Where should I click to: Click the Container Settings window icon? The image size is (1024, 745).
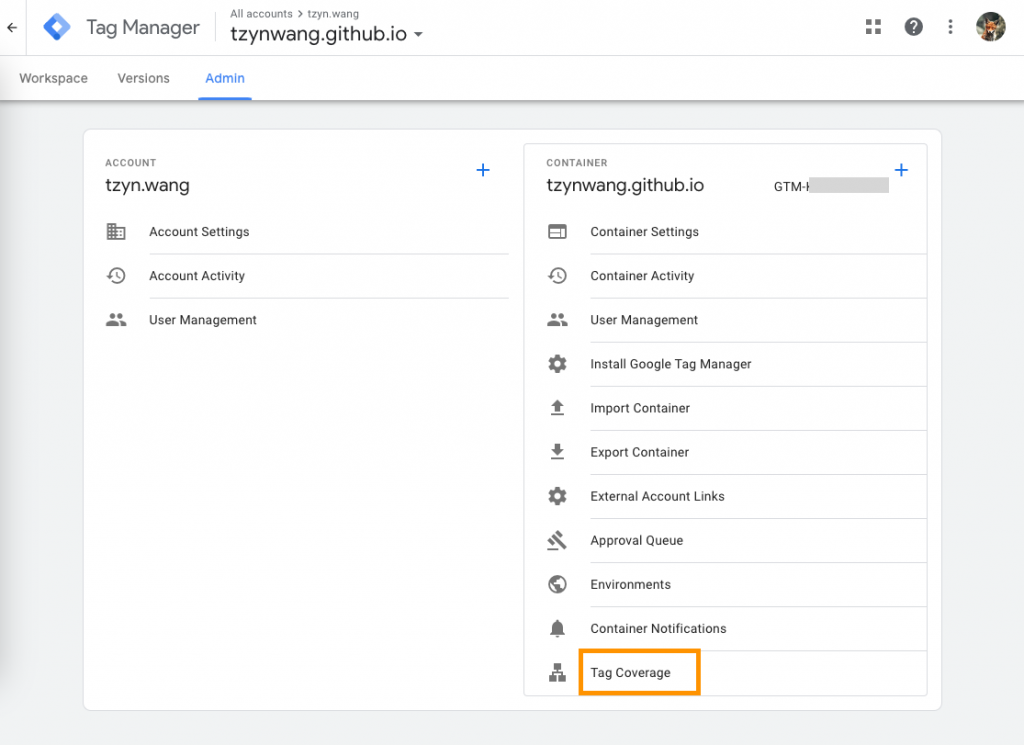[557, 232]
